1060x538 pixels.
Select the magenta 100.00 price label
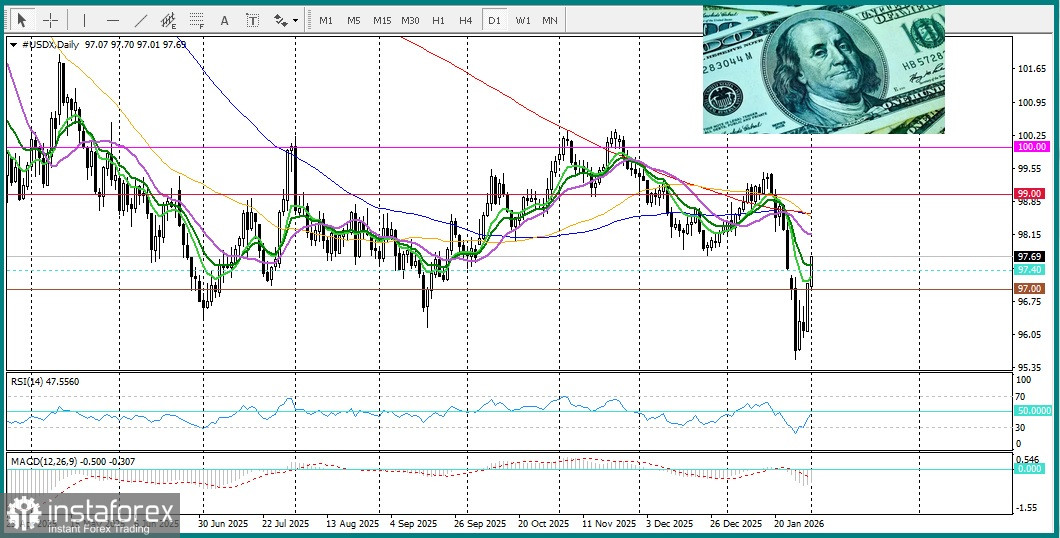point(1032,147)
